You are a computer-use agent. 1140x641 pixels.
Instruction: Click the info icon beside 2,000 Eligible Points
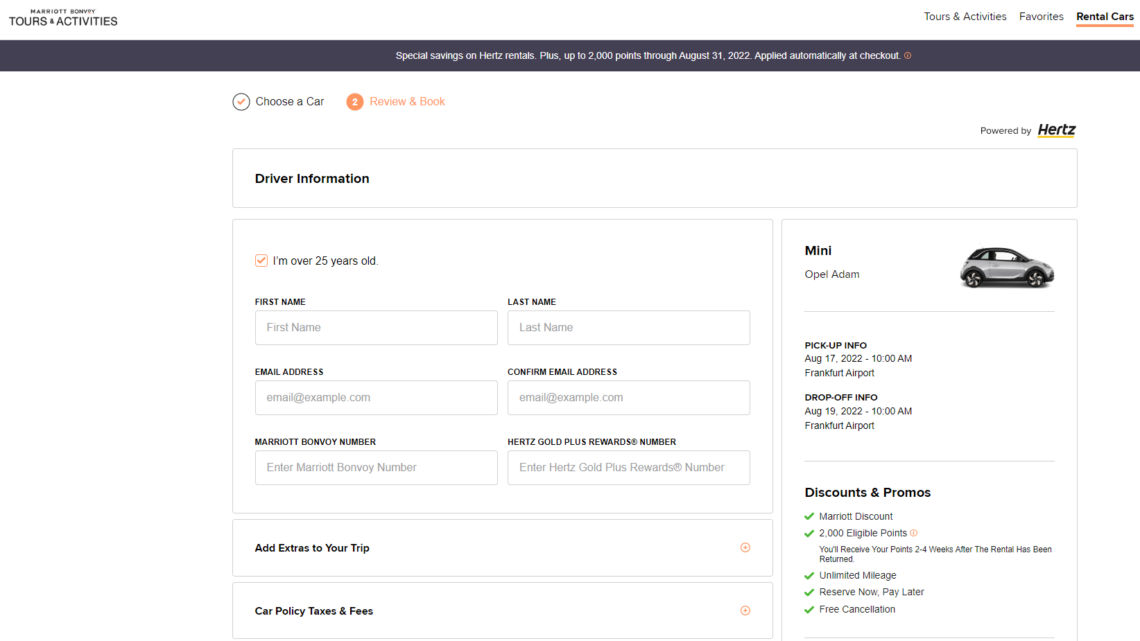tap(913, 533)
